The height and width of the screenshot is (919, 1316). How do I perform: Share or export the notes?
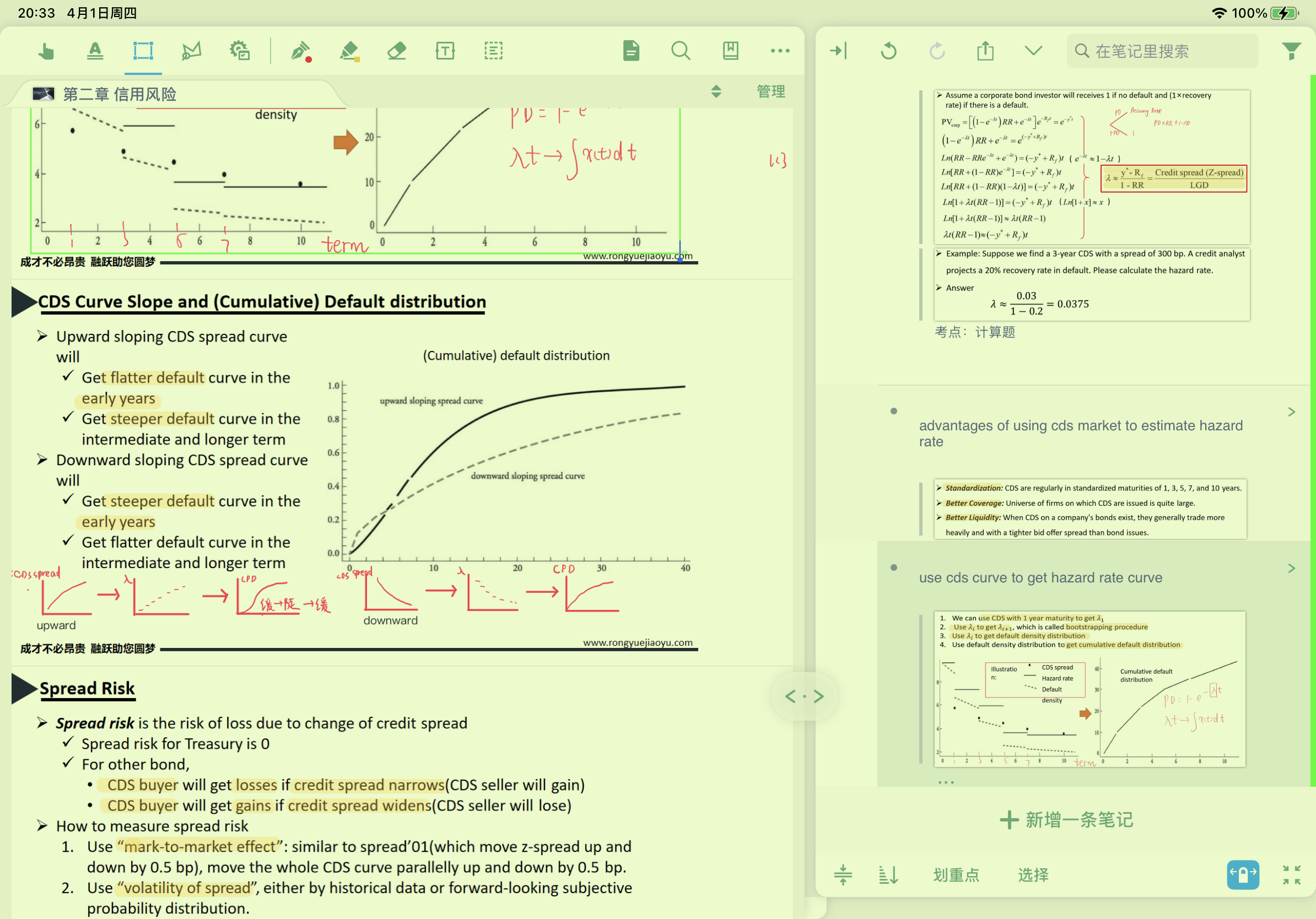point(985,51)
